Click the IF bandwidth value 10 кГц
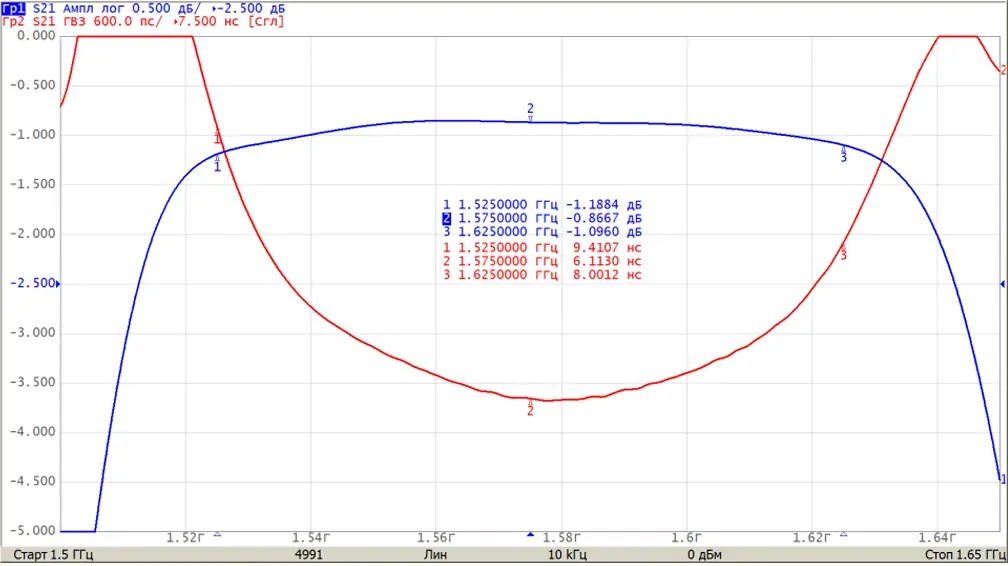1008x566 pixels. (x=567, y=554)
